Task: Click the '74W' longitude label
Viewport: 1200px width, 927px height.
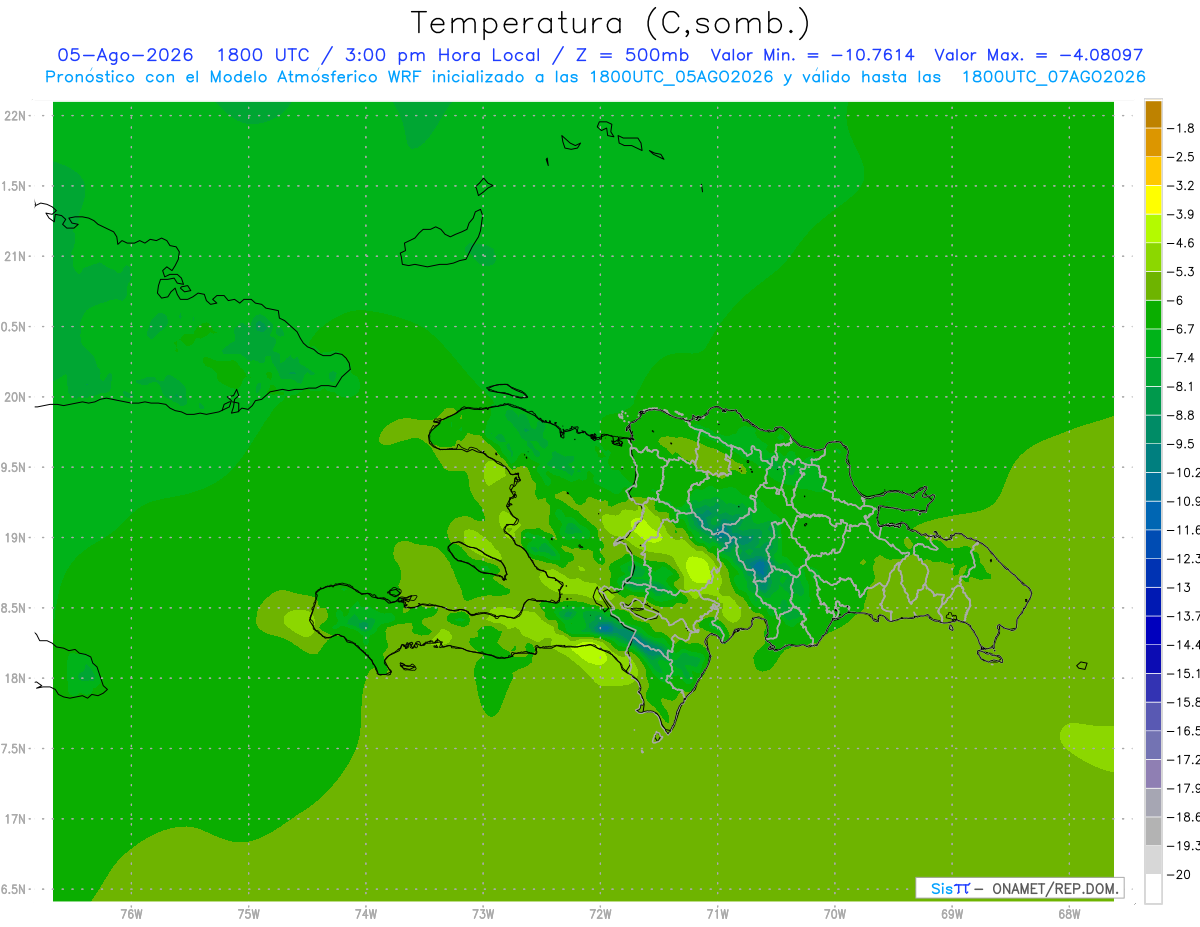Action: 366,914
